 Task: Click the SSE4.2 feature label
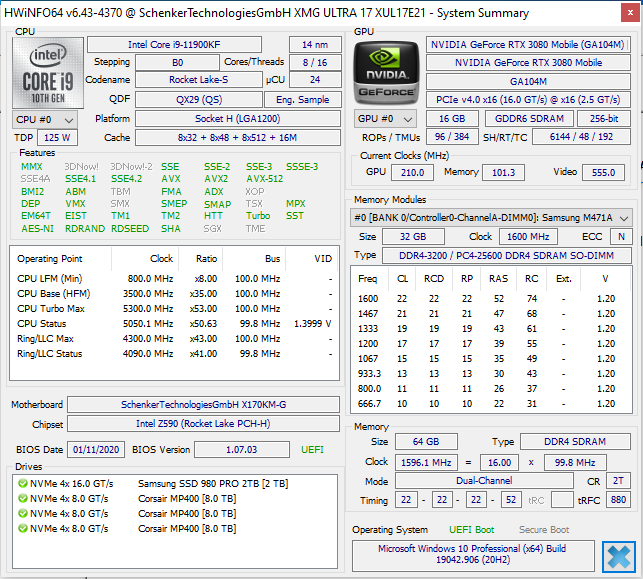[126, 179]
